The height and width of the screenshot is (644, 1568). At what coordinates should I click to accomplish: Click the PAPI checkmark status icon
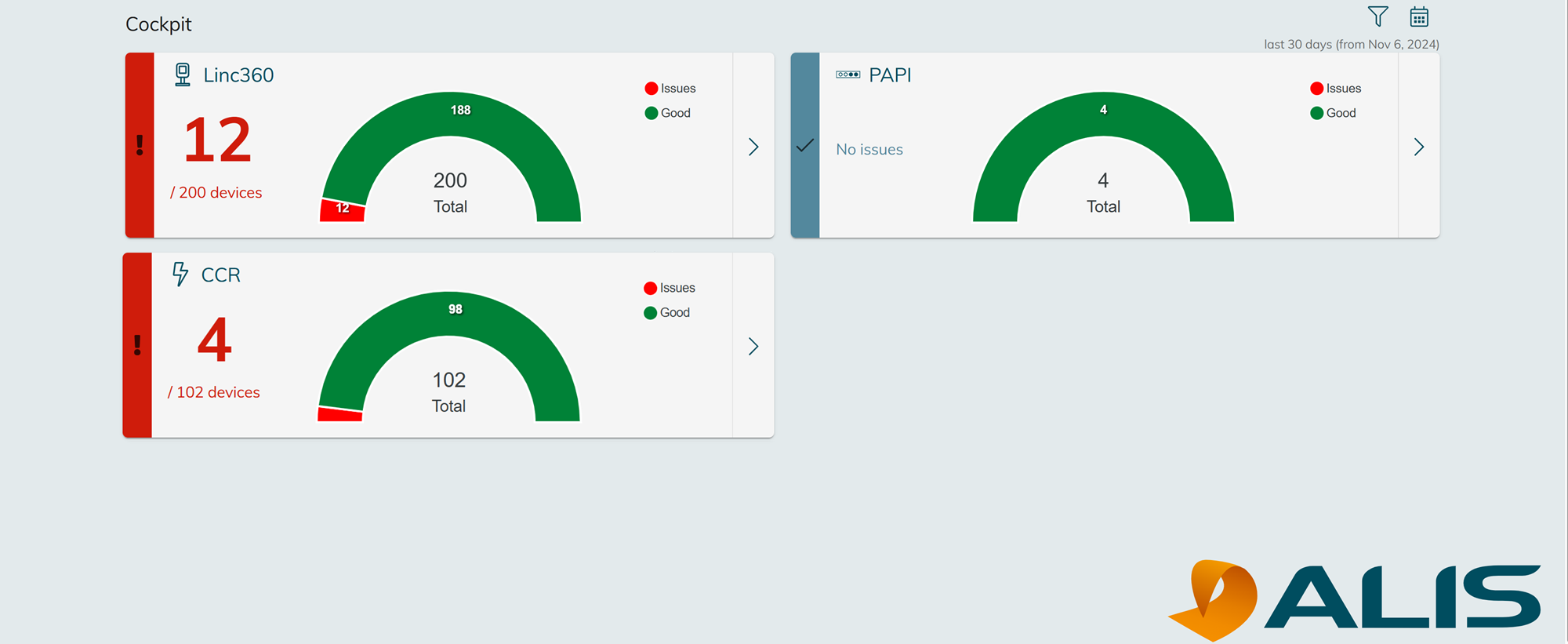pos(804,146)
